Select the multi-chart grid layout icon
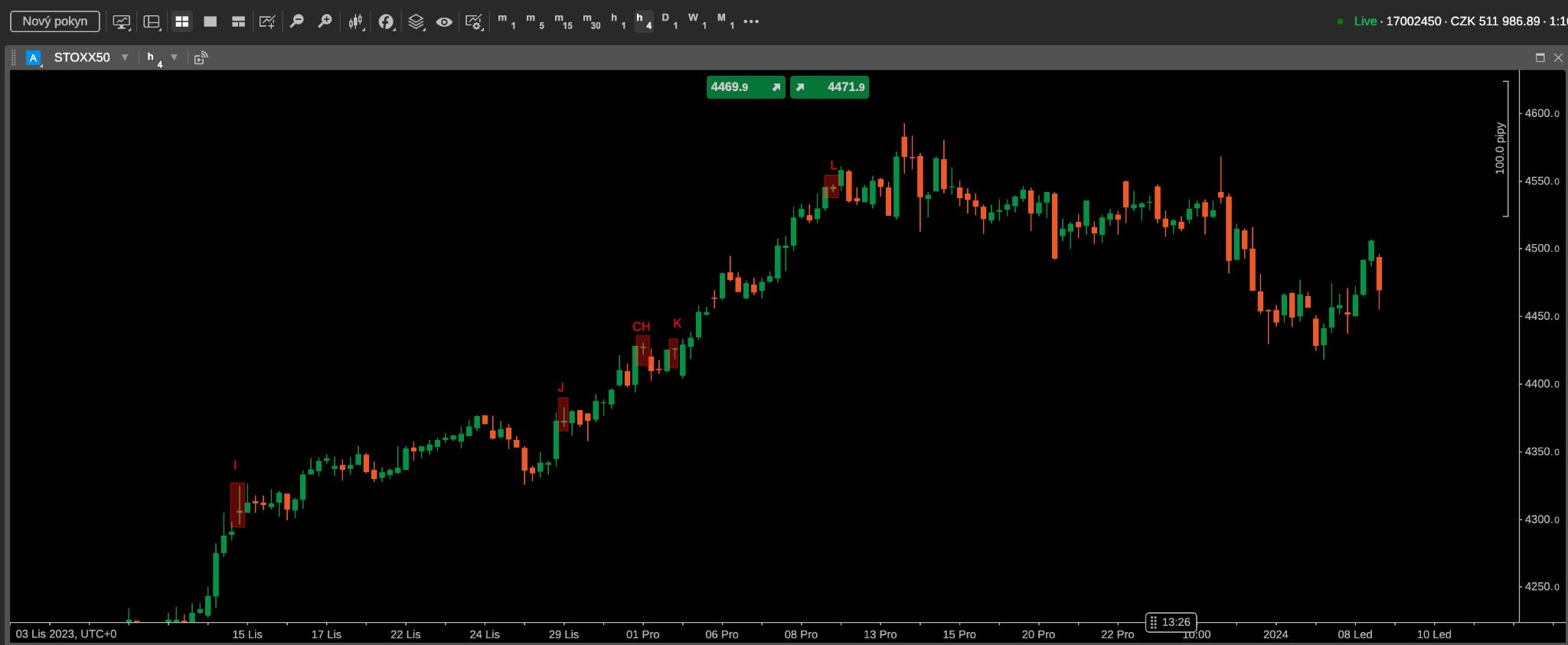Screen dimensions: 1568x645 182,22
